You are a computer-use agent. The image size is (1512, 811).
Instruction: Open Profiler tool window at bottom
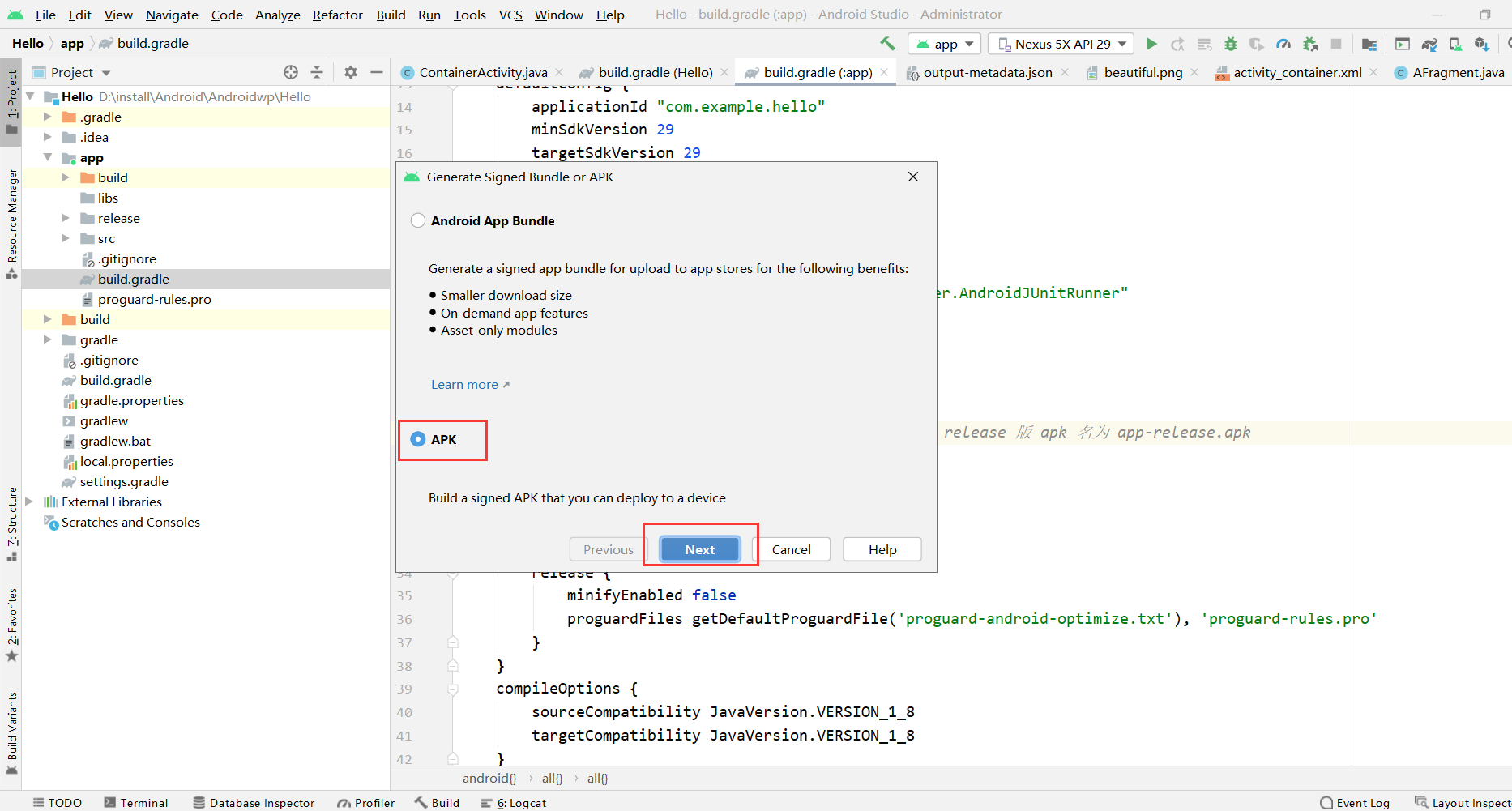click(x=366, y=802)
